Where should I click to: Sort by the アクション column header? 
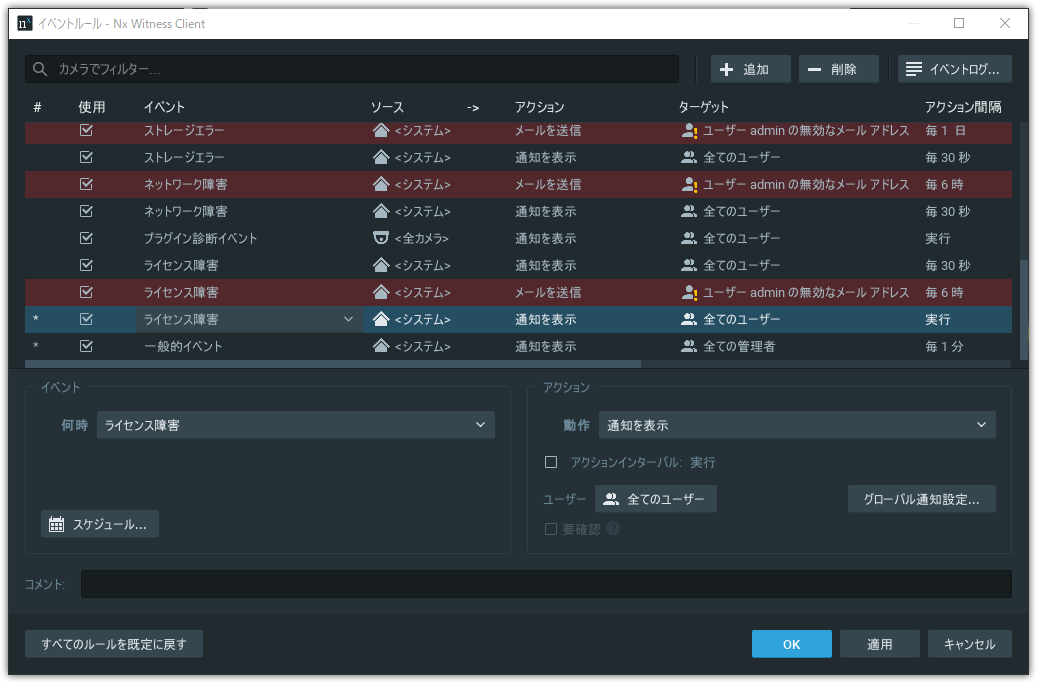click(540, 107)
